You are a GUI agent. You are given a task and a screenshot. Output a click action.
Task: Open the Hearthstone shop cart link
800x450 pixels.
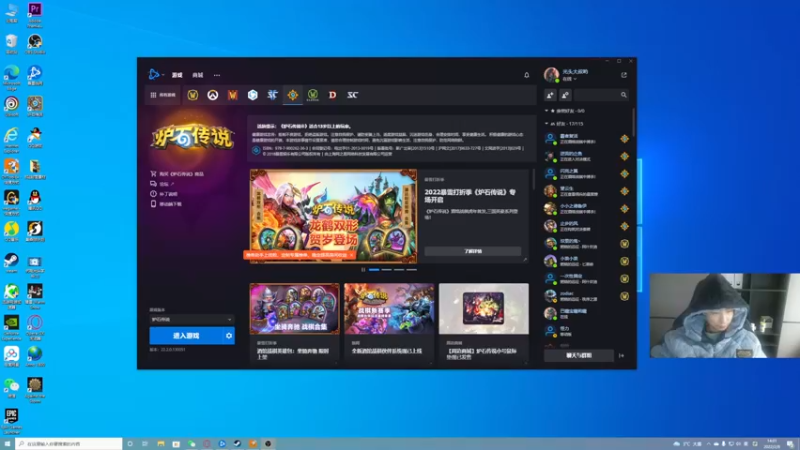click(x=177, y=174)
